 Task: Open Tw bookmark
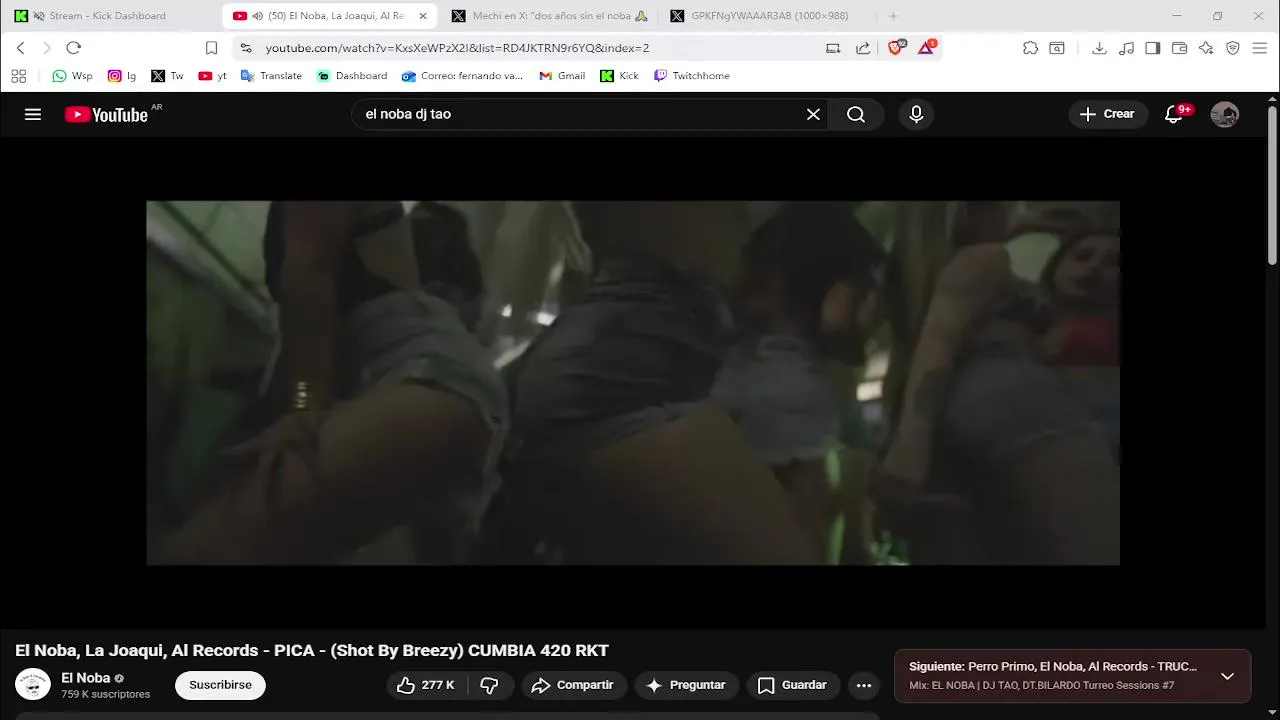[x=167, y=76]
